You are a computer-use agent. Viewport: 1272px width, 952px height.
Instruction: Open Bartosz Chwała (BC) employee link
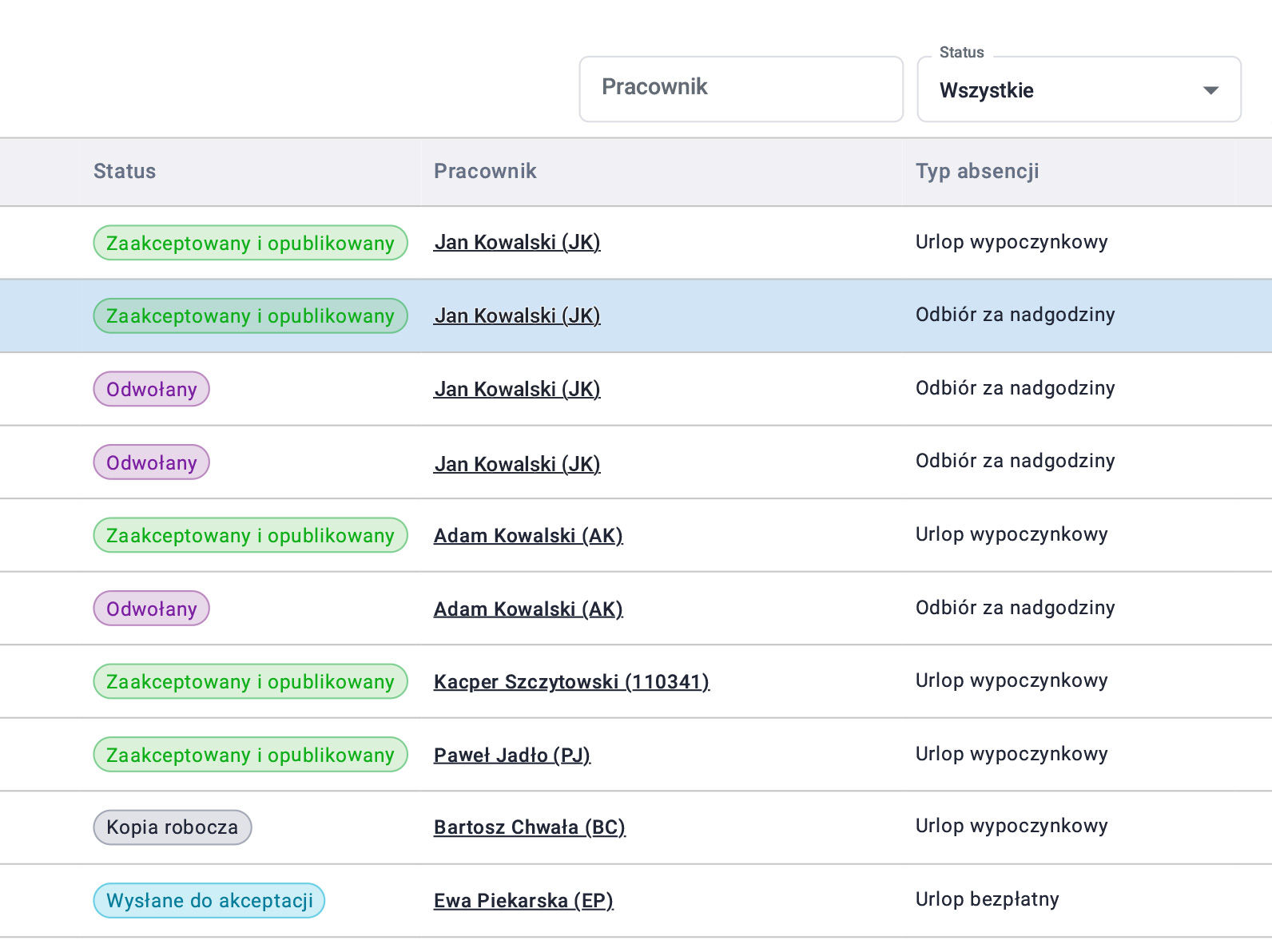(x=529, y=827)
